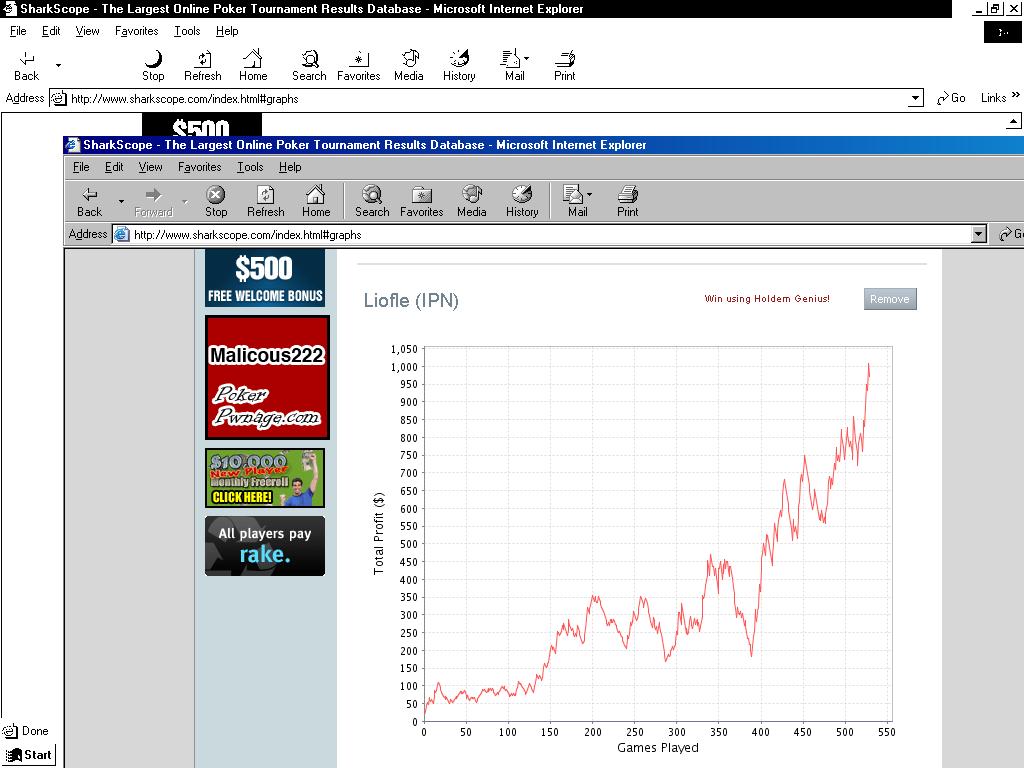Expand the Back history arrow in the front window
Viewport: 1024px width, 768px height.
121,201
